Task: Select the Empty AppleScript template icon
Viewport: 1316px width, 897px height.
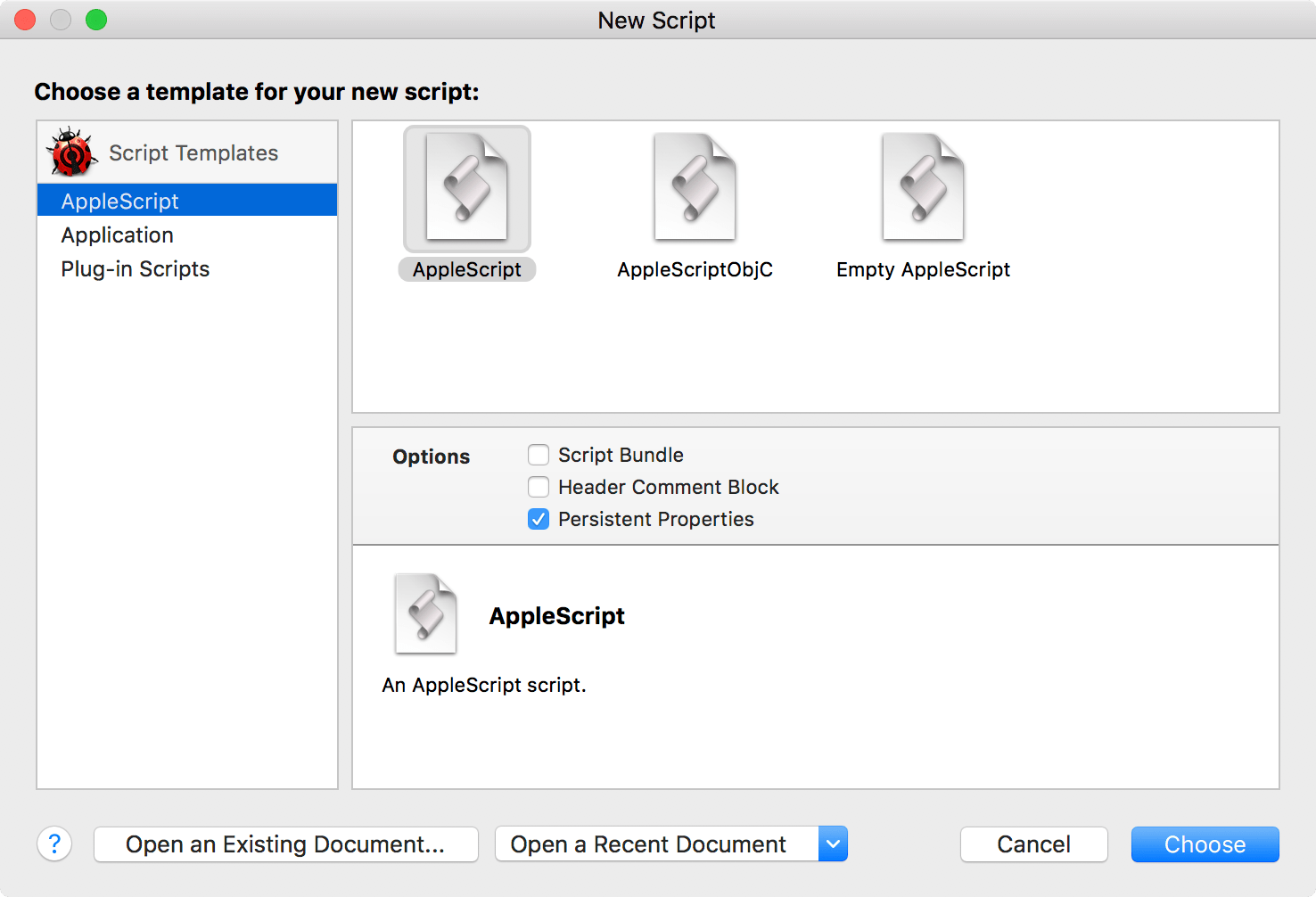Action: (924, 188)
